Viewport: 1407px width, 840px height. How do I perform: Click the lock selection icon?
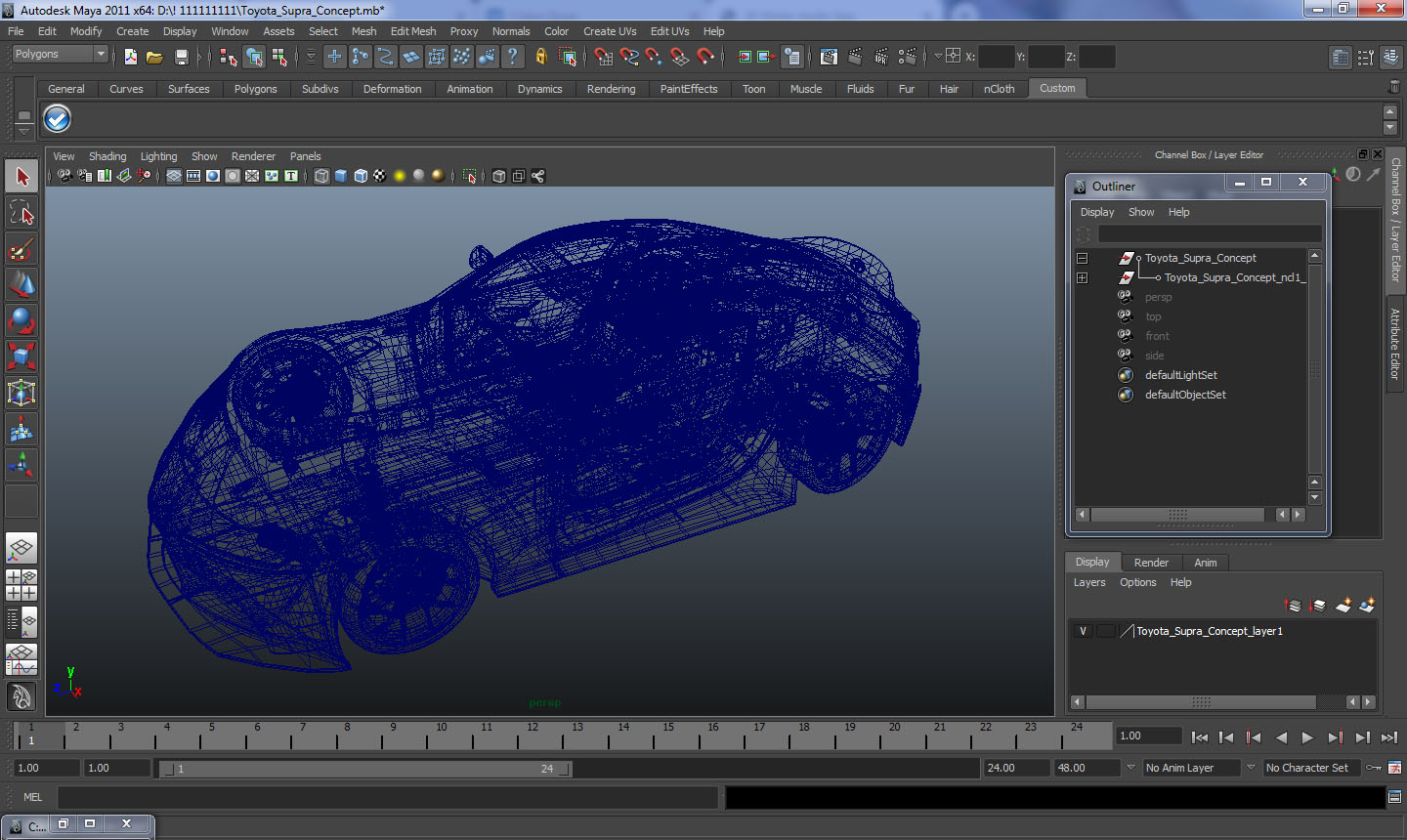541,57
